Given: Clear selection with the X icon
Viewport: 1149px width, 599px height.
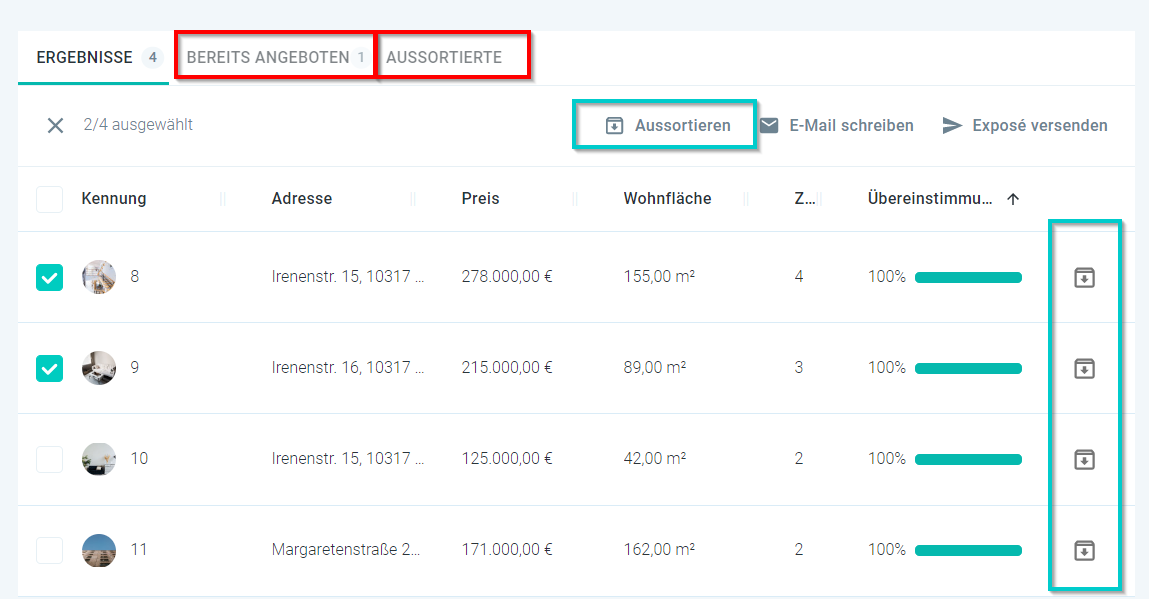Looking at the screenshot, I should tap(56, 126).
